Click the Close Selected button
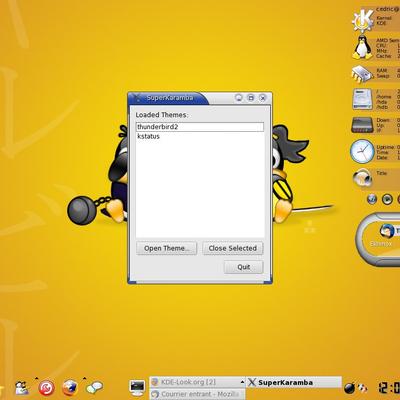Image resolution: width=400 pixels, height=400 pixels. pos(233,248)
